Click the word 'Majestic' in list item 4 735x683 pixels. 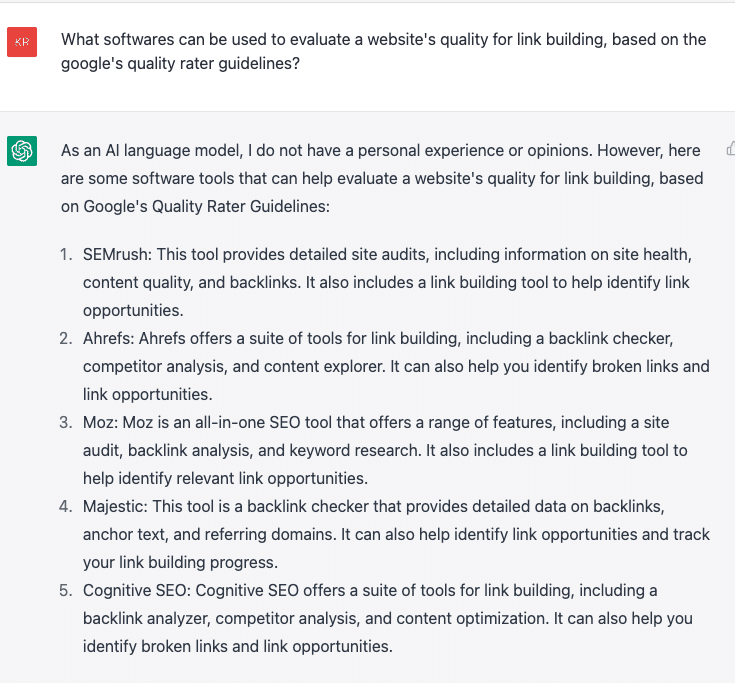click(116, 506)
